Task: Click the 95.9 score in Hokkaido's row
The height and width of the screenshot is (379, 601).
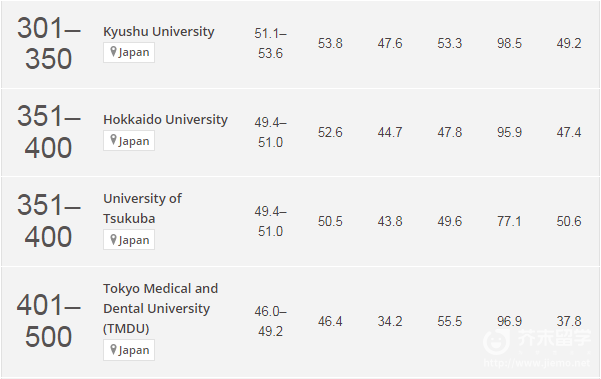Action: pos(509,132)
